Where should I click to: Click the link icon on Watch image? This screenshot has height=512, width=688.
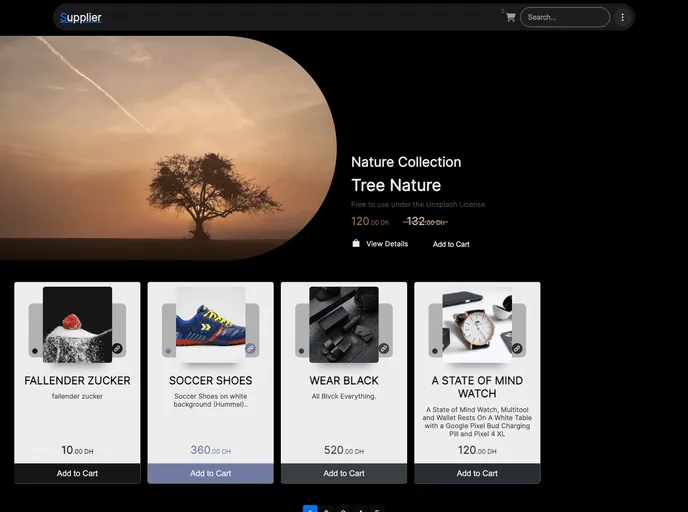coord(517,349)
